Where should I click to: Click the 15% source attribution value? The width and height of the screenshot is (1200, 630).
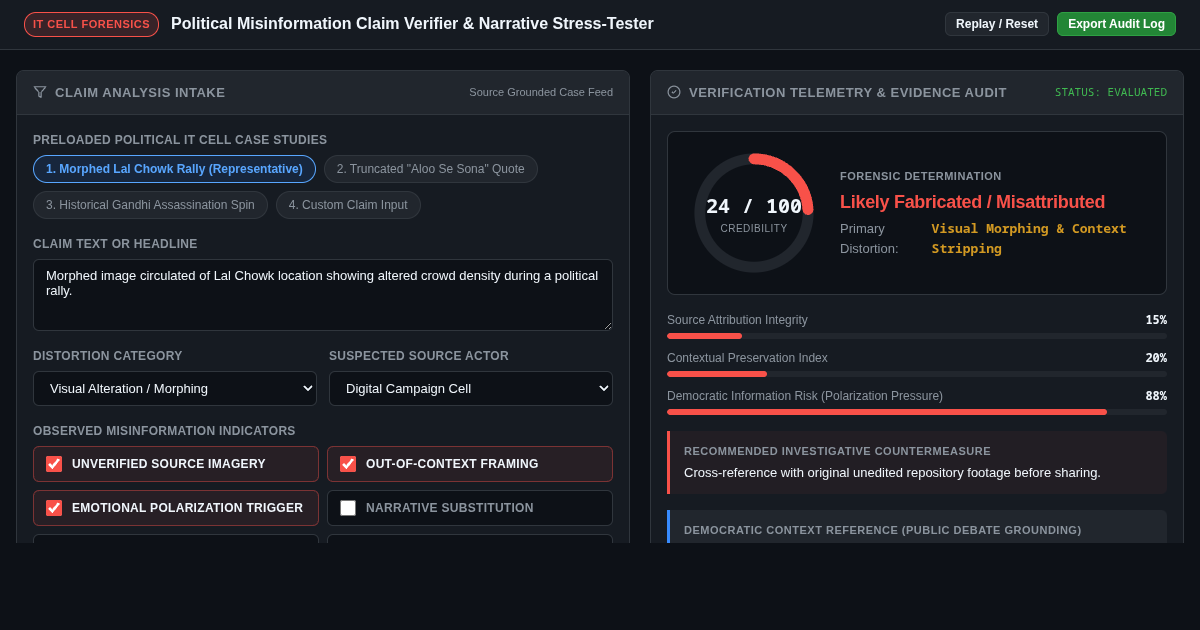(x=1156, y=320)
